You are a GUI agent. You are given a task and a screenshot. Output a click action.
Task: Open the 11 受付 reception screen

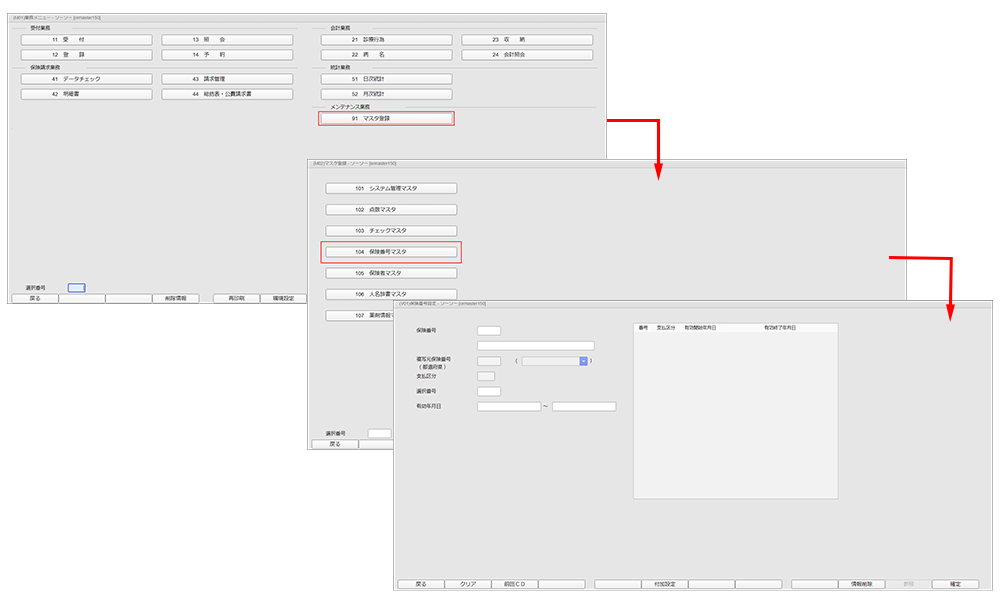tap(86, 40)
